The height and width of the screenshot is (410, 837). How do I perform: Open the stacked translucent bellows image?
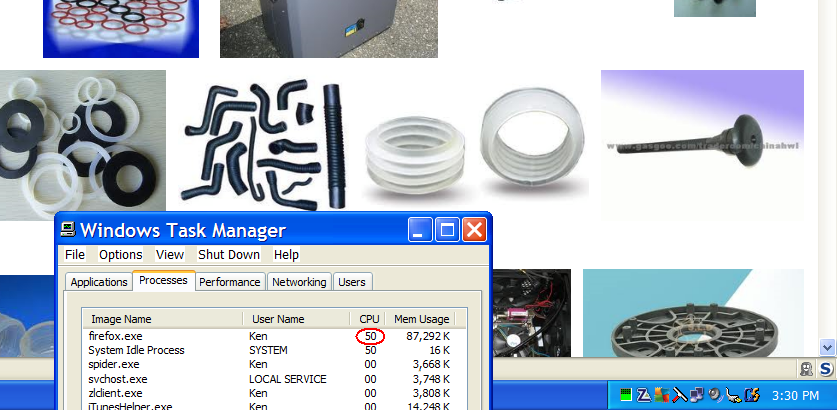click(414, 160)
